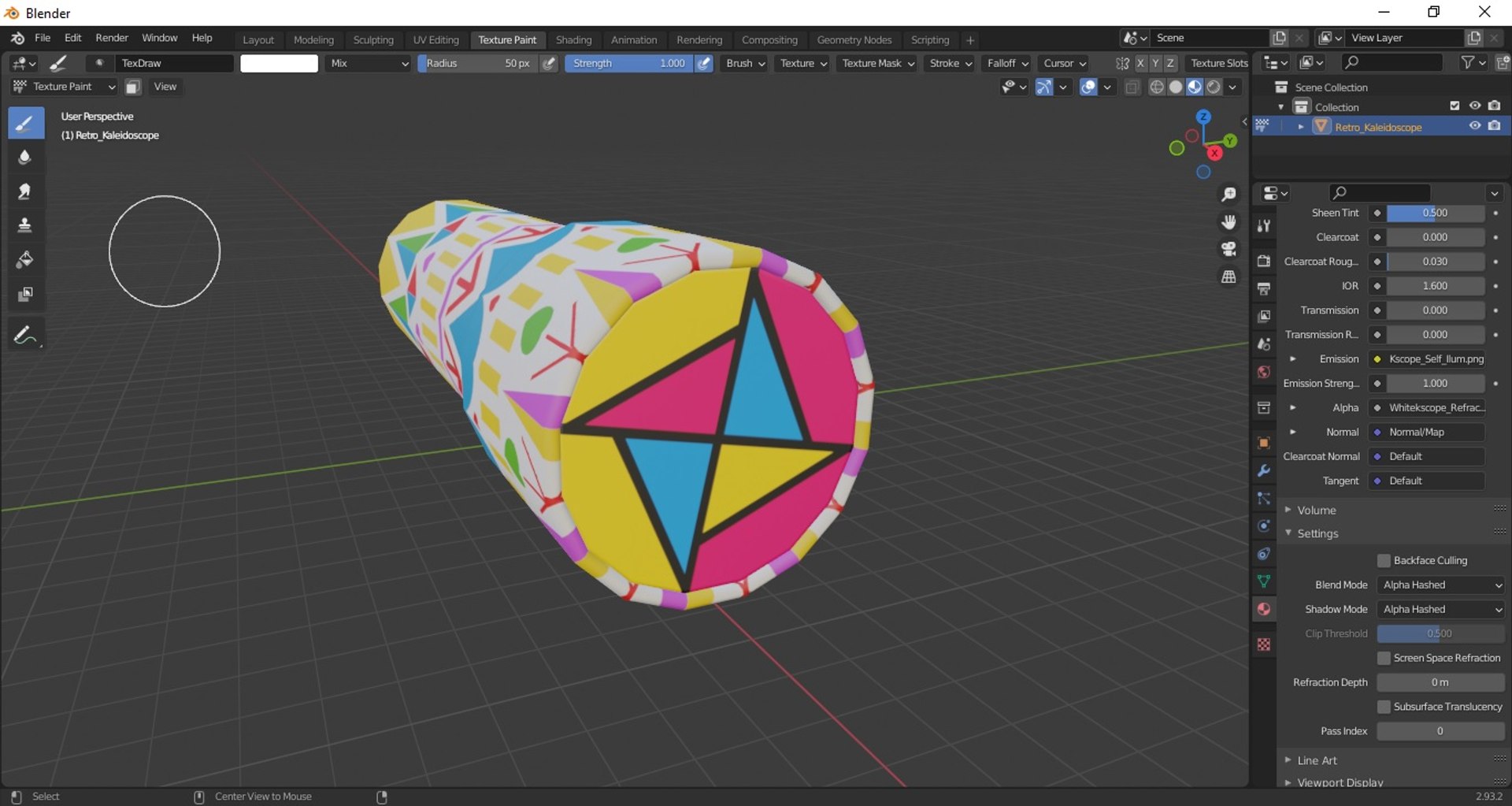
Task: Enable Subsurface Translucency checkbox
Action: point(1384,707)
